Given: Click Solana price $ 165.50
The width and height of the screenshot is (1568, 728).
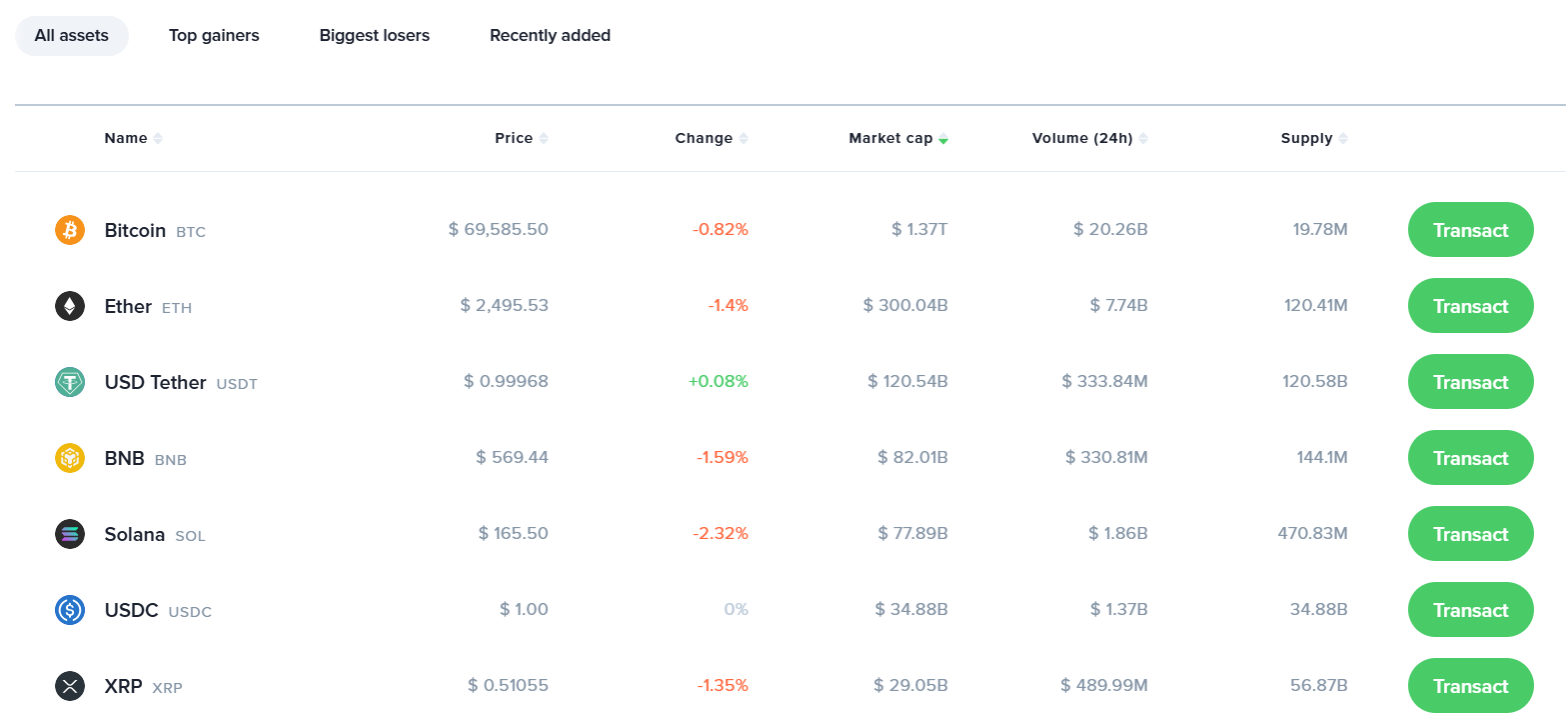Looking at the screenshot, I should pos(513,533).
